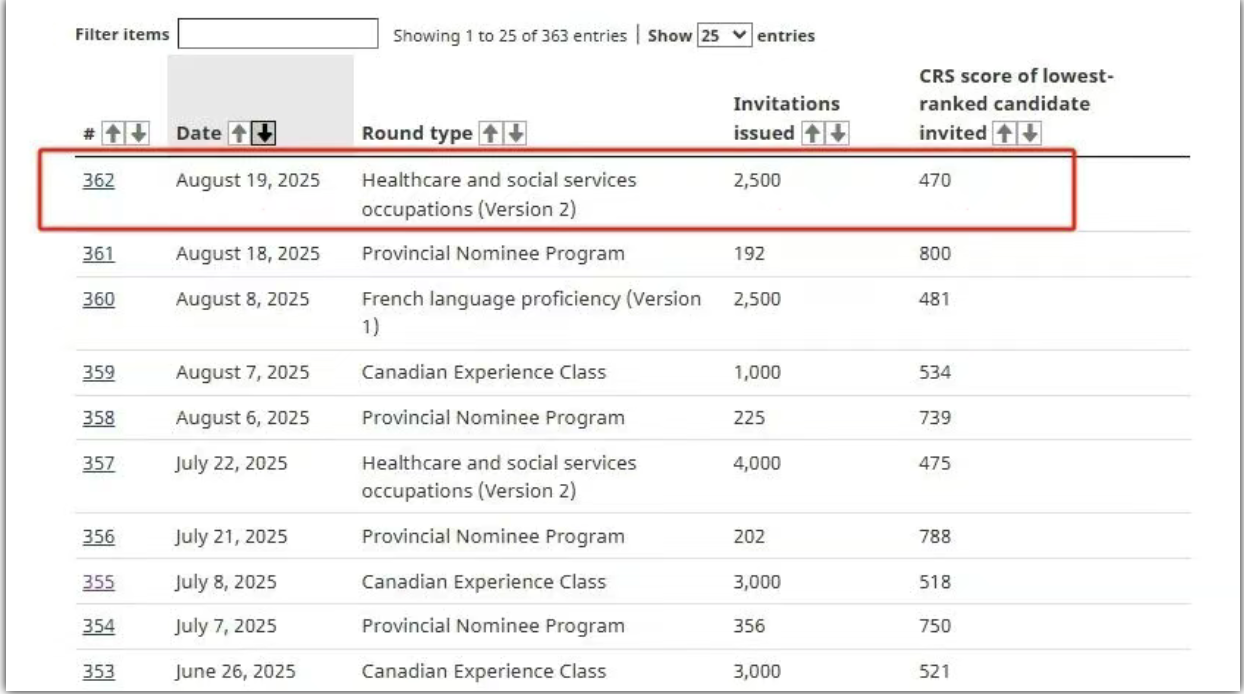The height and width of the screenshot is (694, 1244).
Task: Sort the Date column ascending
Action: [239, 133]
